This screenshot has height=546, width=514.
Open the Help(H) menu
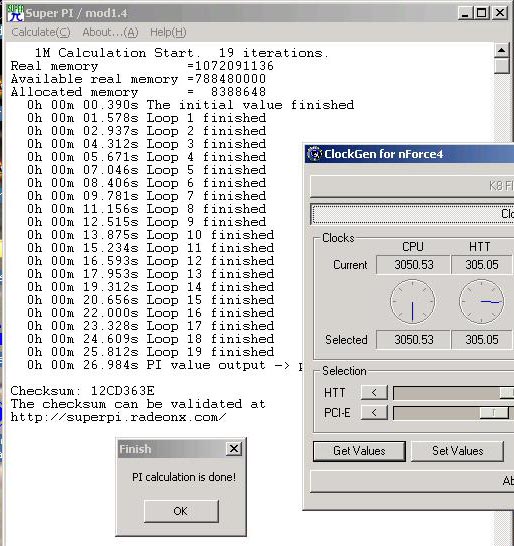[x=168, y=32]
